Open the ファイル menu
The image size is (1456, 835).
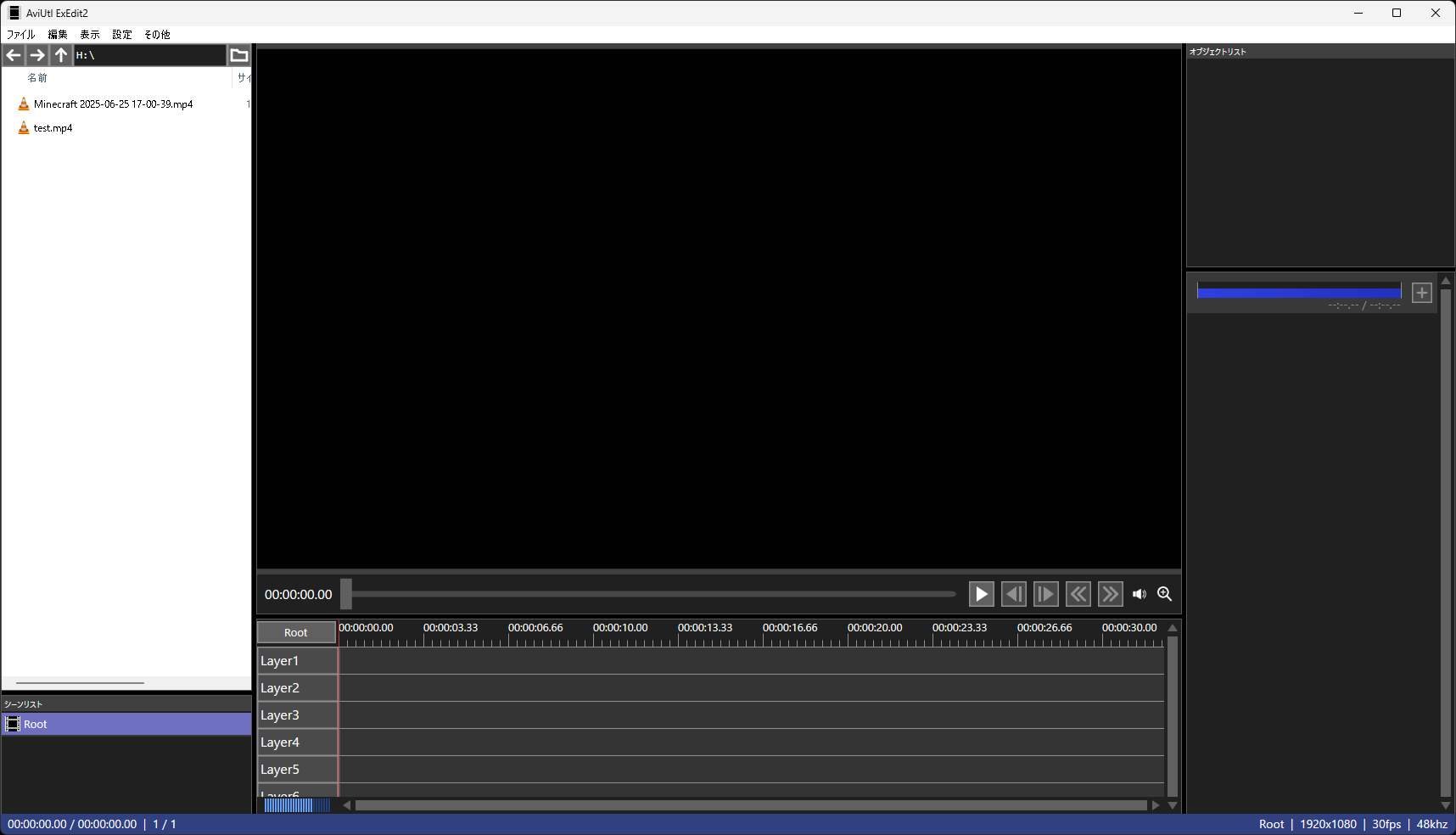click(x=21, y=35)
